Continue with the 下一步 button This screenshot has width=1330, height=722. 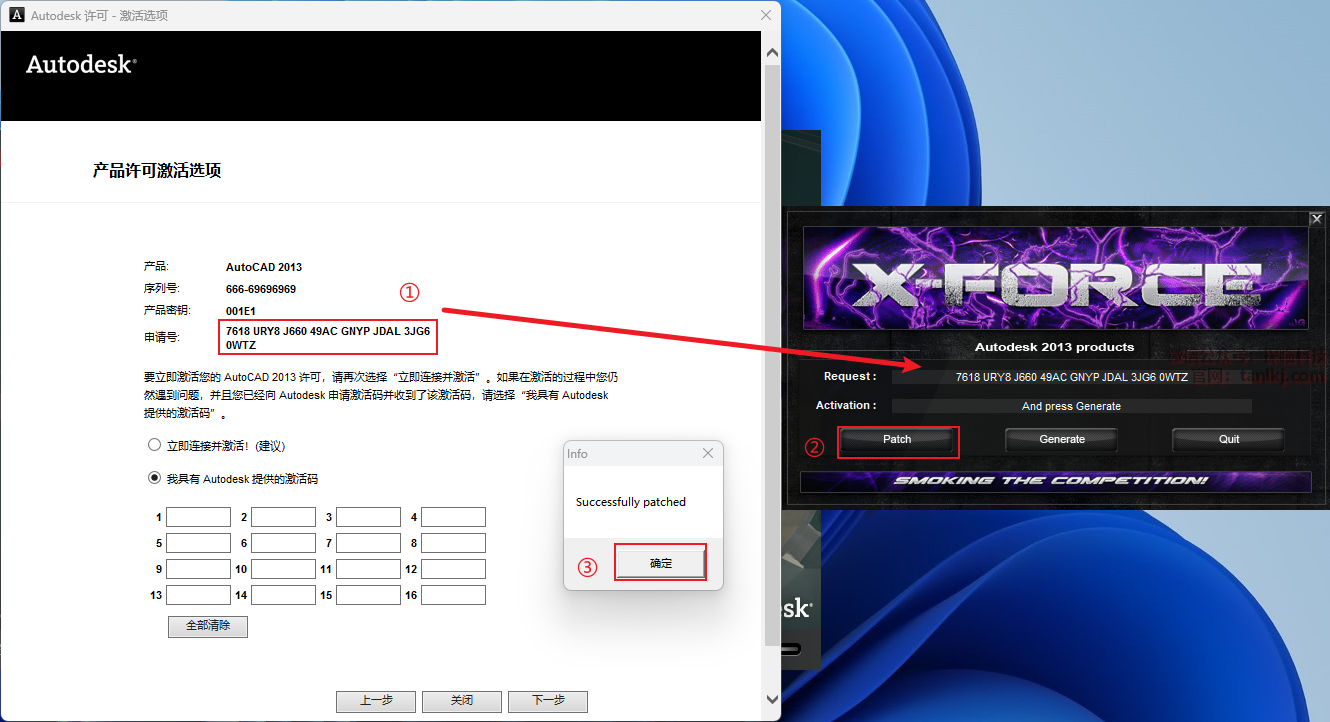click(x=548, y=701)
